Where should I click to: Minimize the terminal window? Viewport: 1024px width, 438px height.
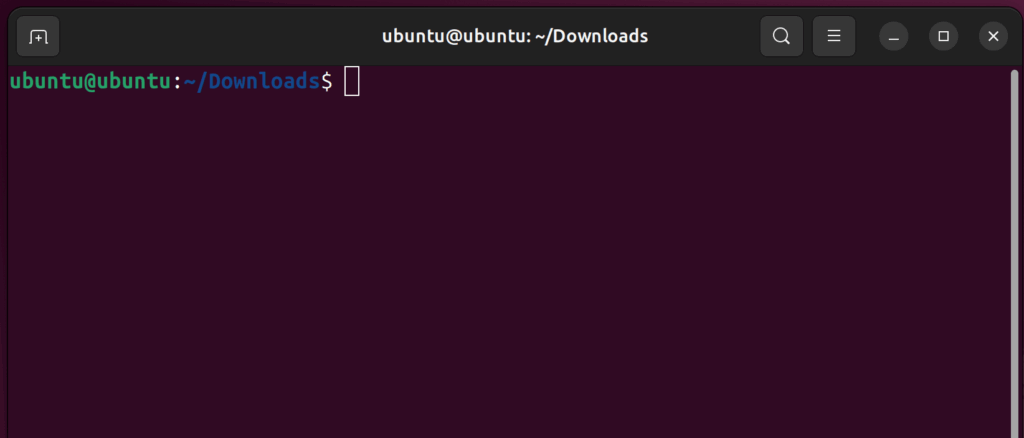(893, 37)
